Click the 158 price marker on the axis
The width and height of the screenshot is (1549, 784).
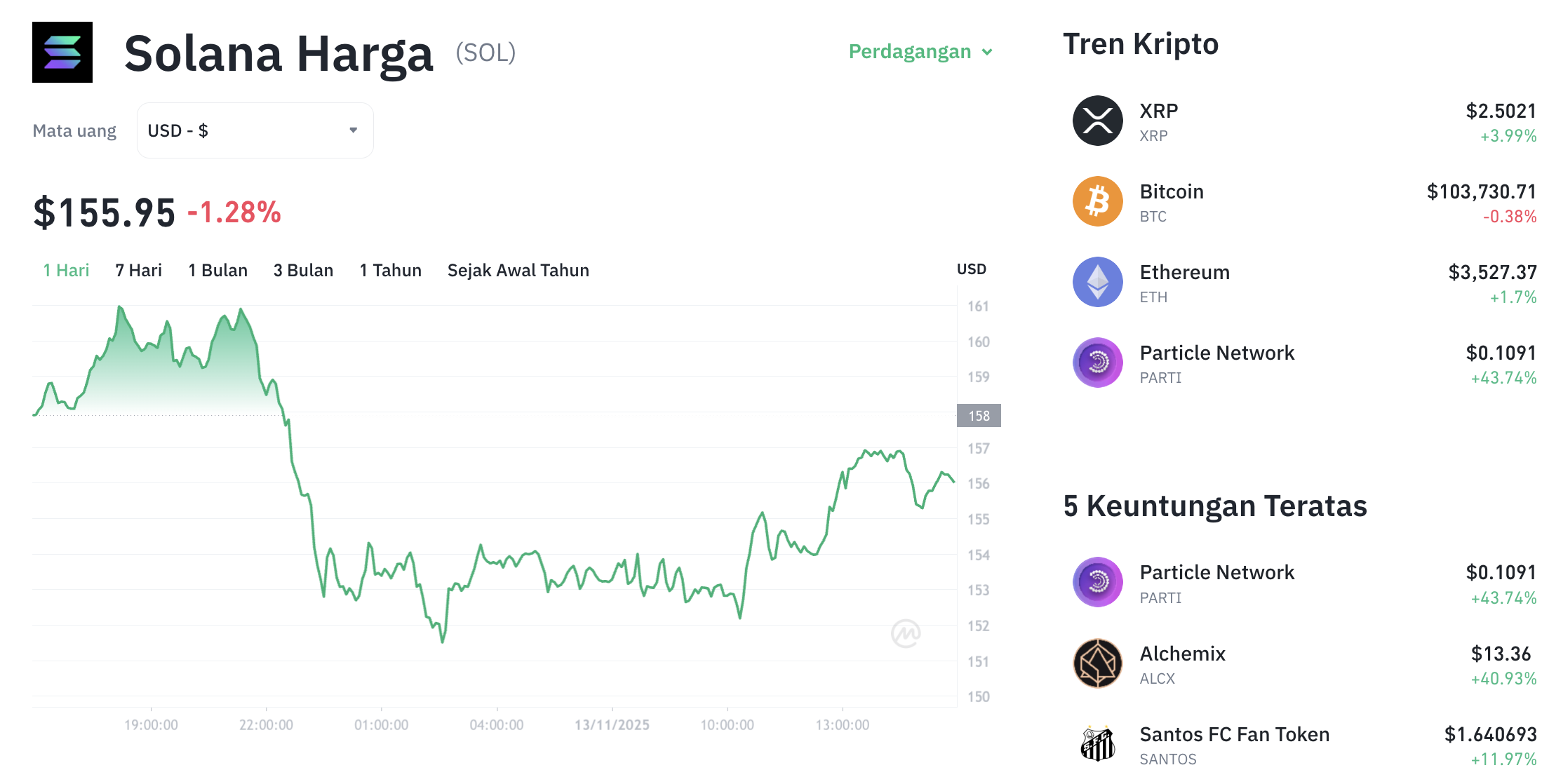[979, 415]
